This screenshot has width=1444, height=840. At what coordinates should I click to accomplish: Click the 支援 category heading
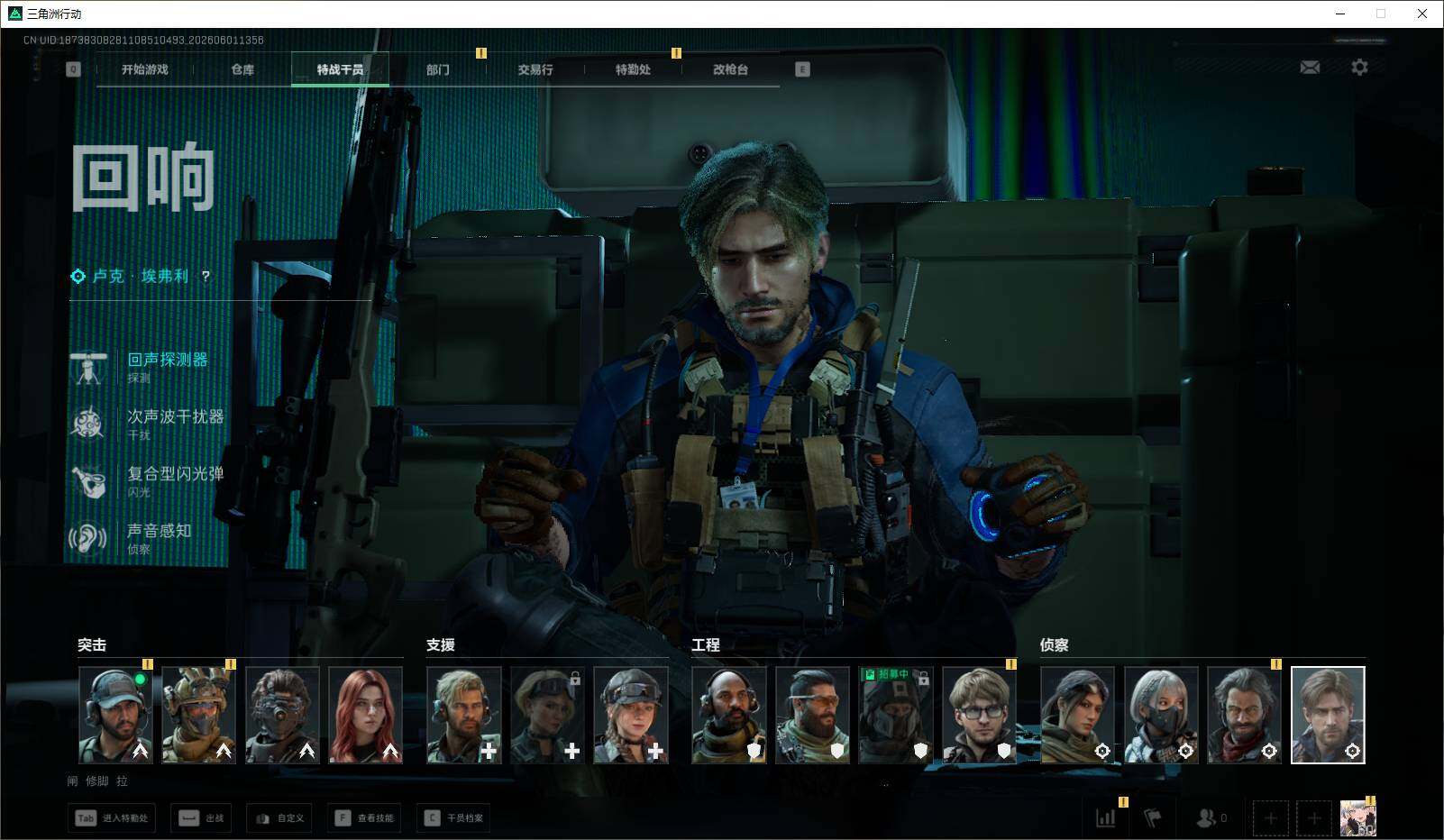coord(441,645)
